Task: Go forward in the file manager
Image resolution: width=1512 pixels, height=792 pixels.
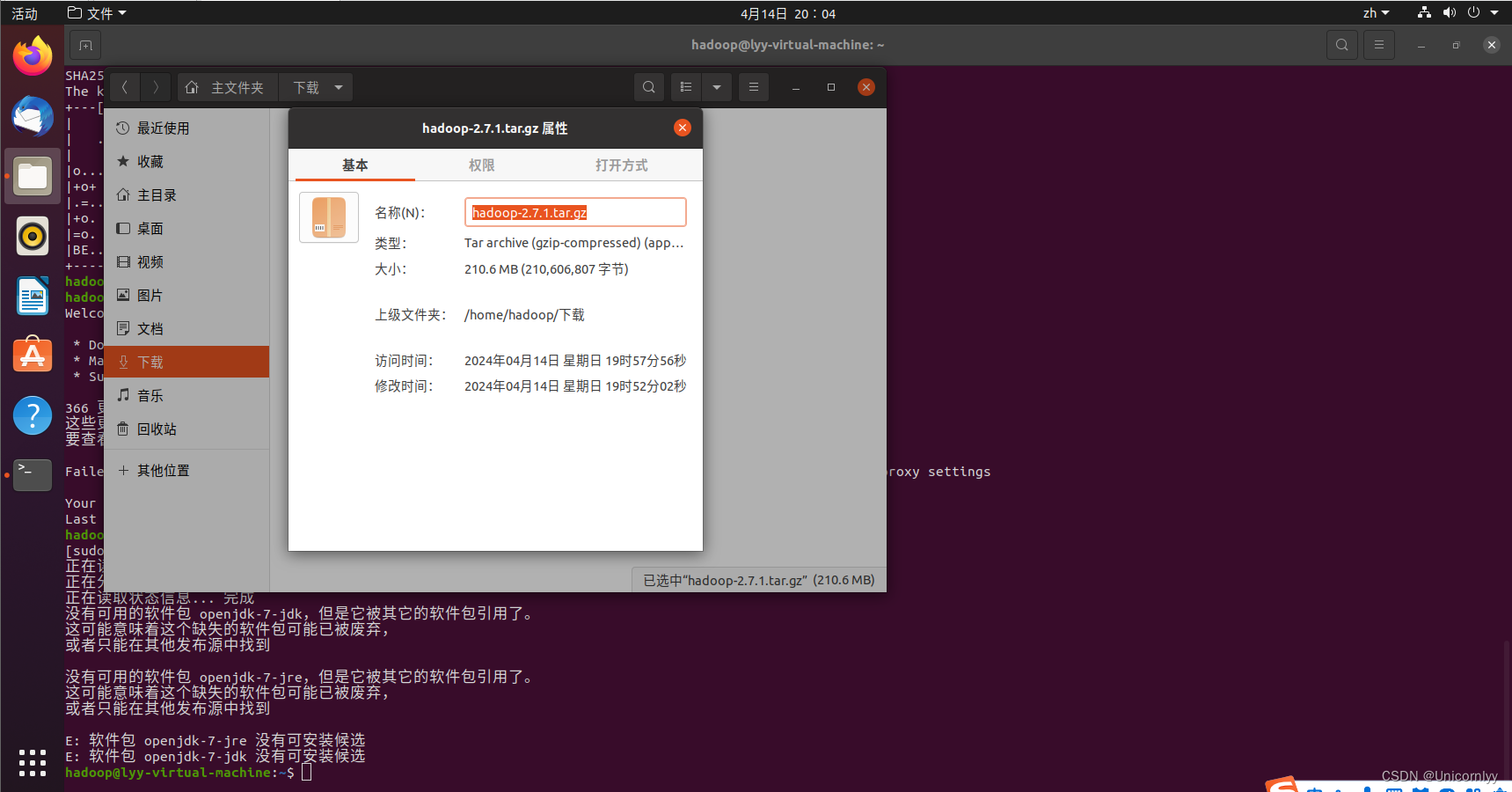Action: click(x=156, y=87)
